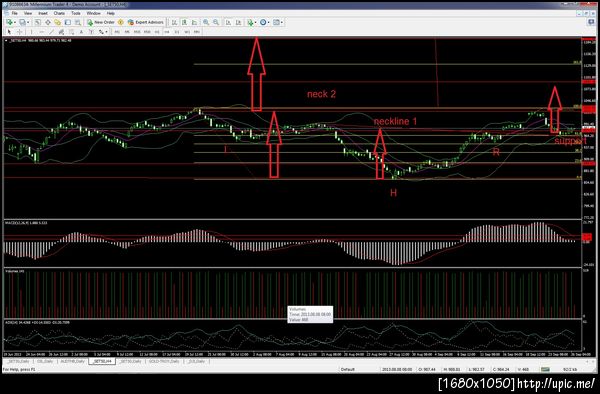Screen dimensions: 600x394
Task: Open the Profiles toolbar icon
Action: 23,22
